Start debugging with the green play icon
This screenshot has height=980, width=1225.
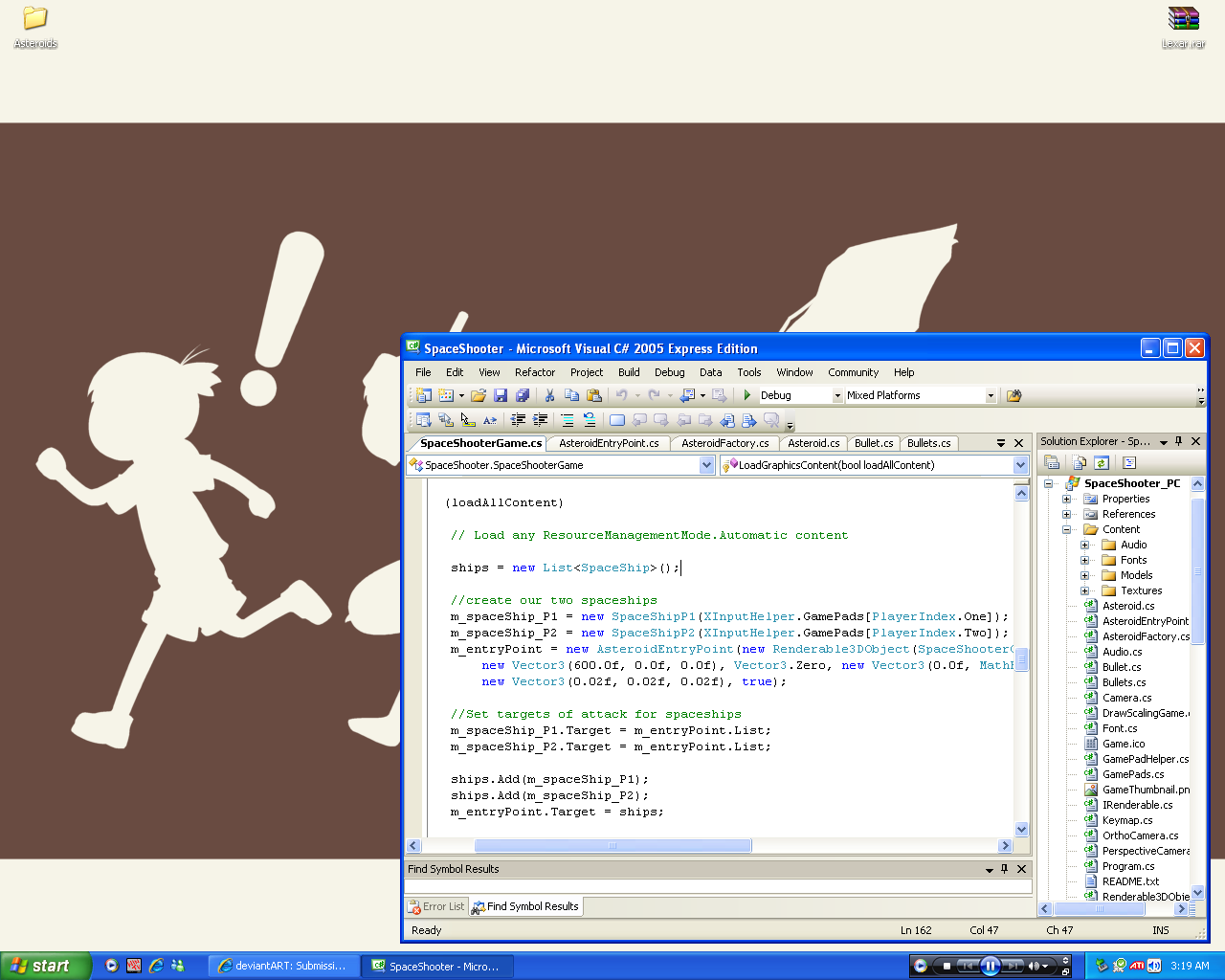(x=747, y=395)
